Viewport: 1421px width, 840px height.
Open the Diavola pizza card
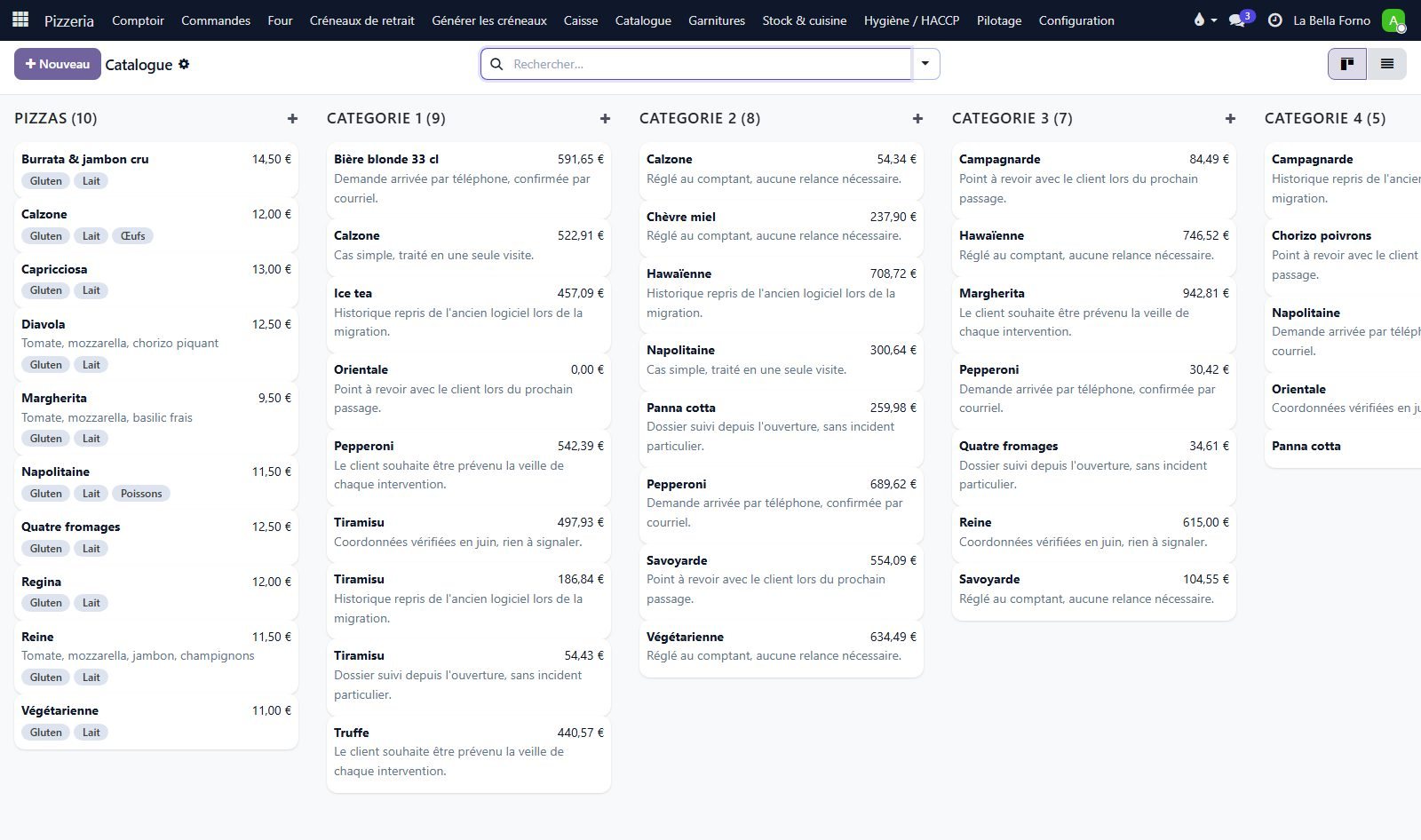156,345
